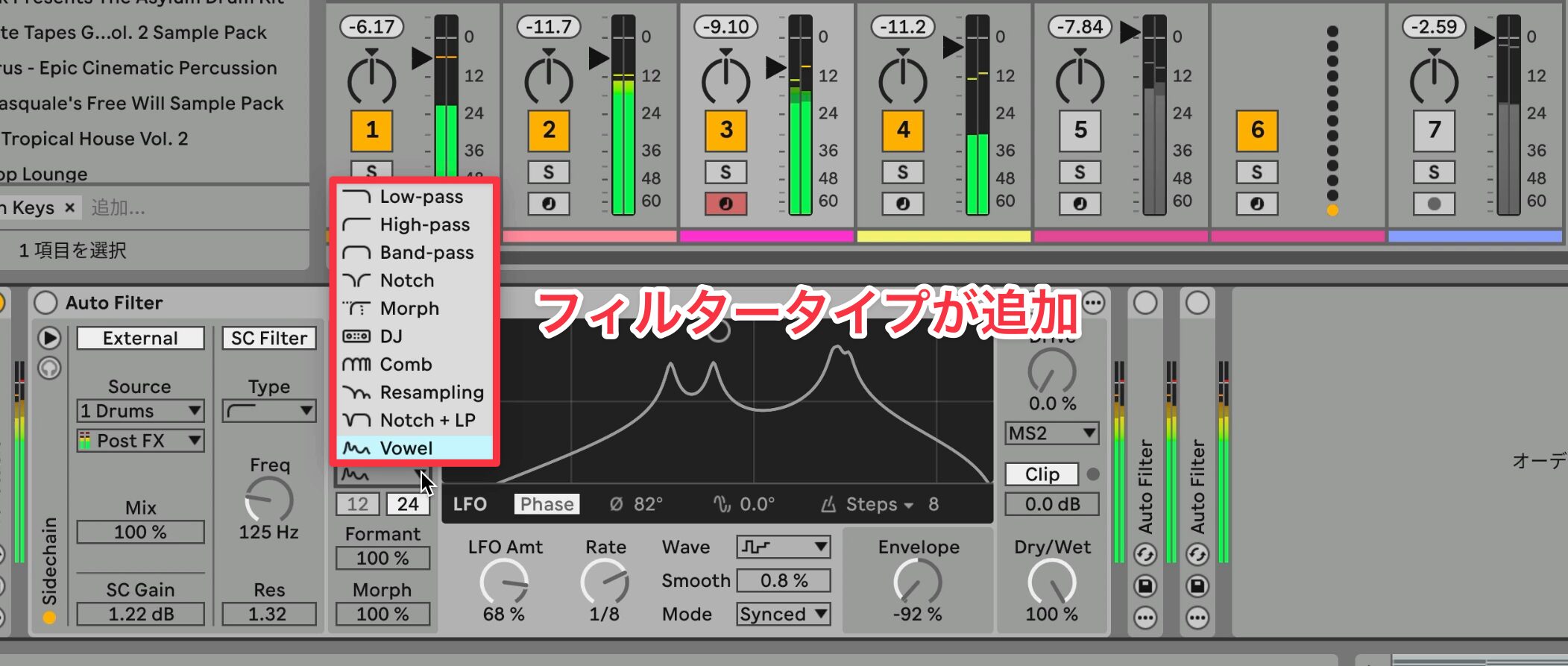The width and height of the screenshot is (1568, 666).
Task: Arm track 5 for recording
Action: click(1080, 204)
